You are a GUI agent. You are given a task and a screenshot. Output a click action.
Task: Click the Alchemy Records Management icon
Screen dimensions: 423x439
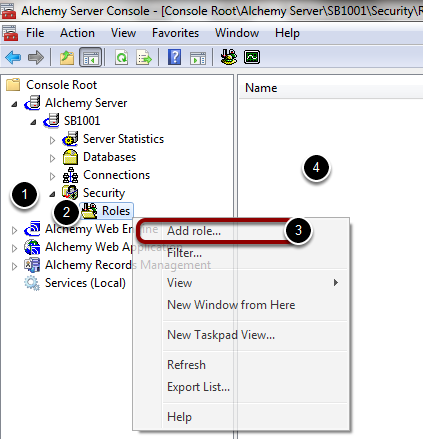click(32, 265)
